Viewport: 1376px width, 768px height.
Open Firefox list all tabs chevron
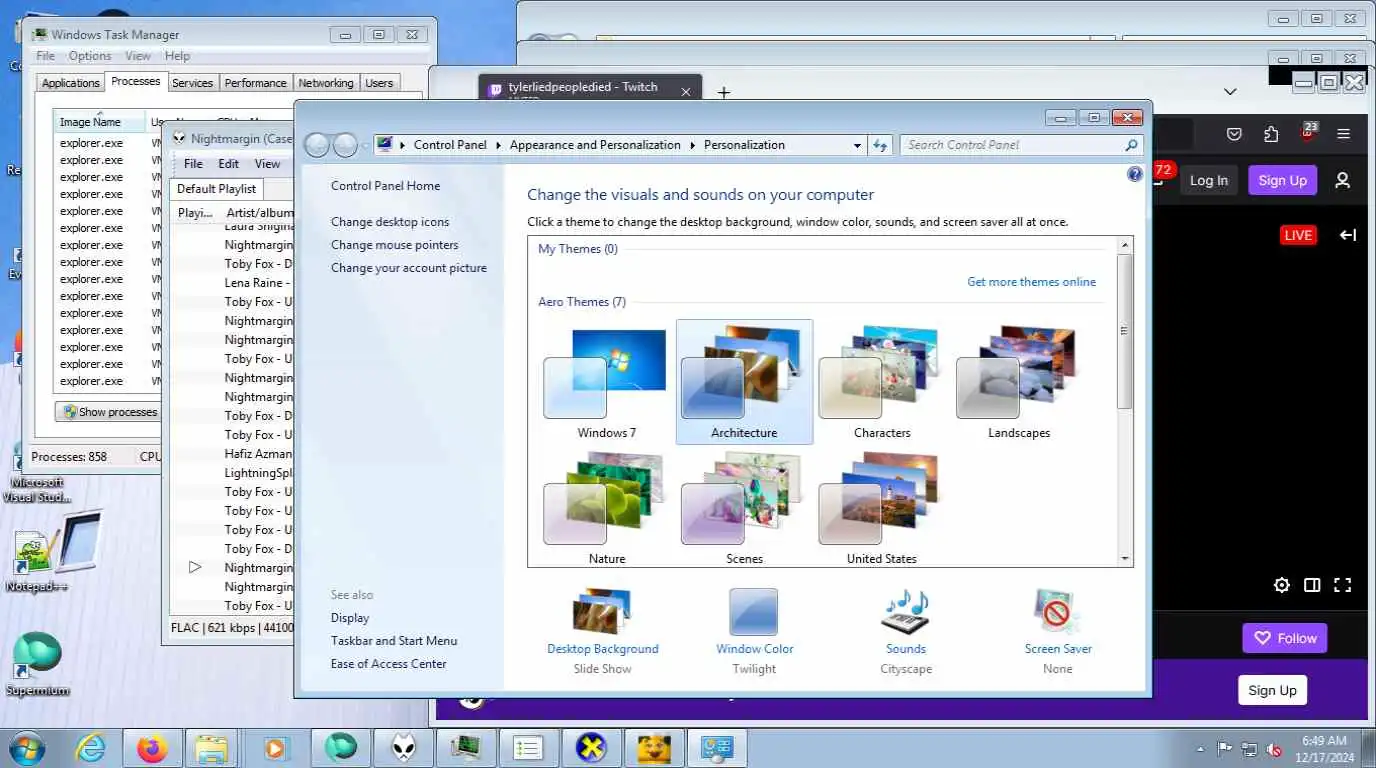(x=1230, y=92)
